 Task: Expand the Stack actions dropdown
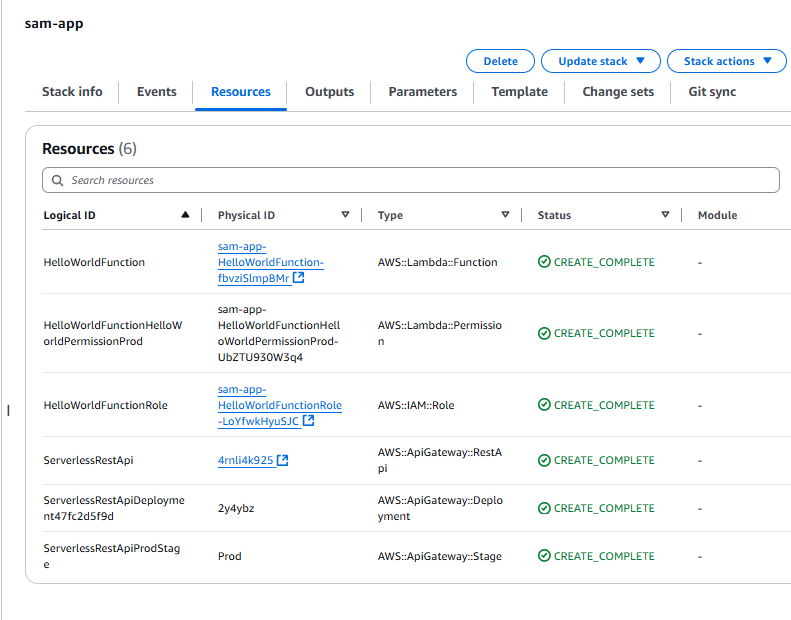pos(726,61)
